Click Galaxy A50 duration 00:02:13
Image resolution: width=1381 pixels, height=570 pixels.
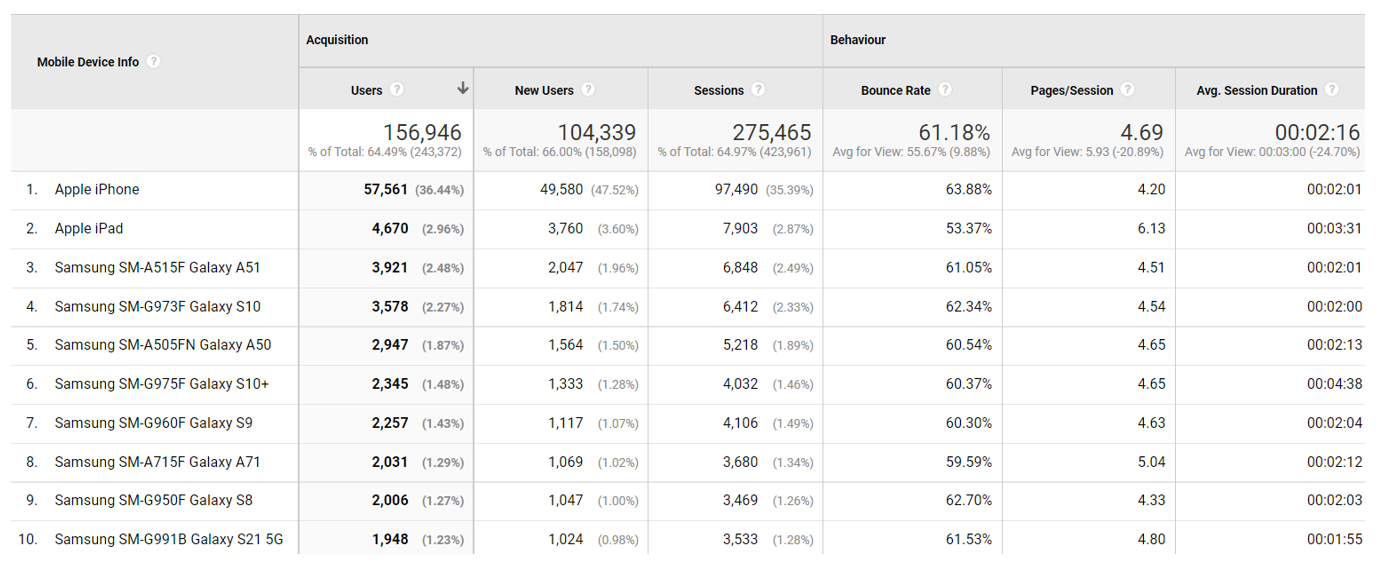[1334, 344]
